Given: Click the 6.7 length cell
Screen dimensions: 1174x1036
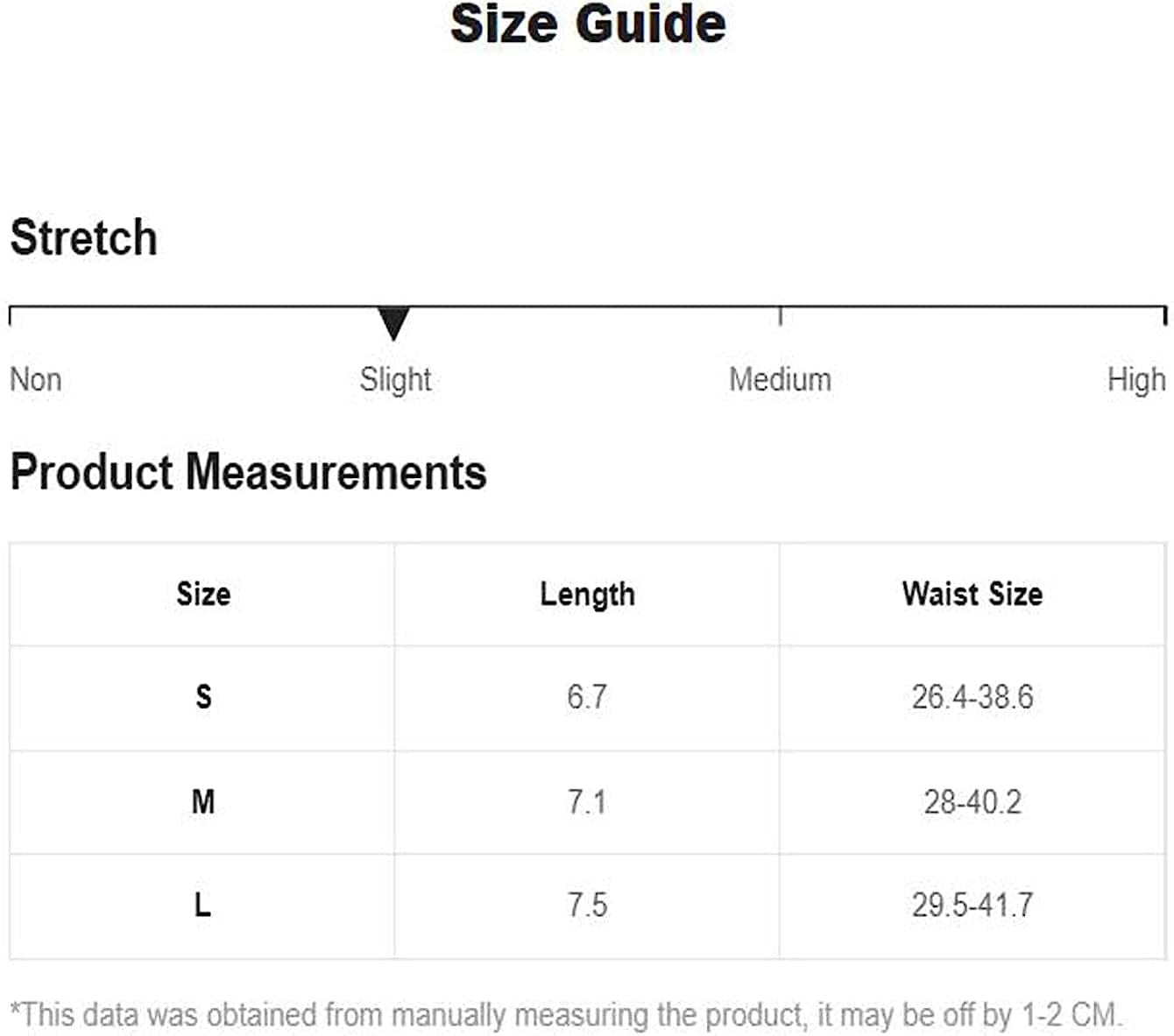Looking at the screenshot, I should (587, 697).
